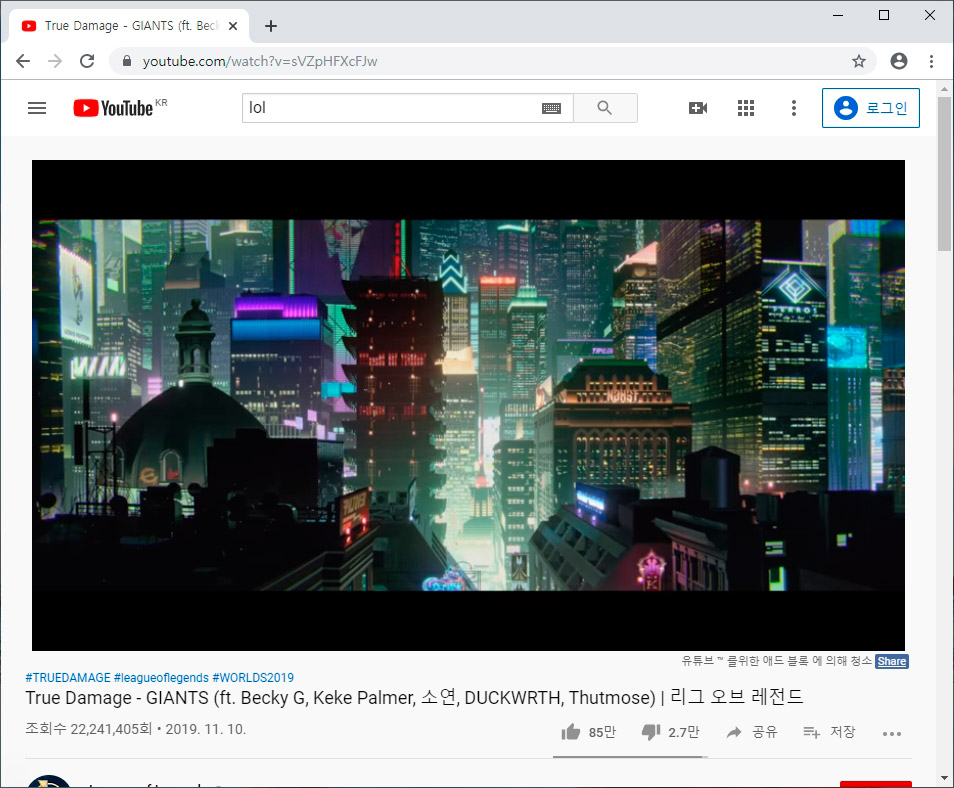Close the True Damage tab
Image resolution: width=954 pixels, height=788 pixels.
click(233, 26)
